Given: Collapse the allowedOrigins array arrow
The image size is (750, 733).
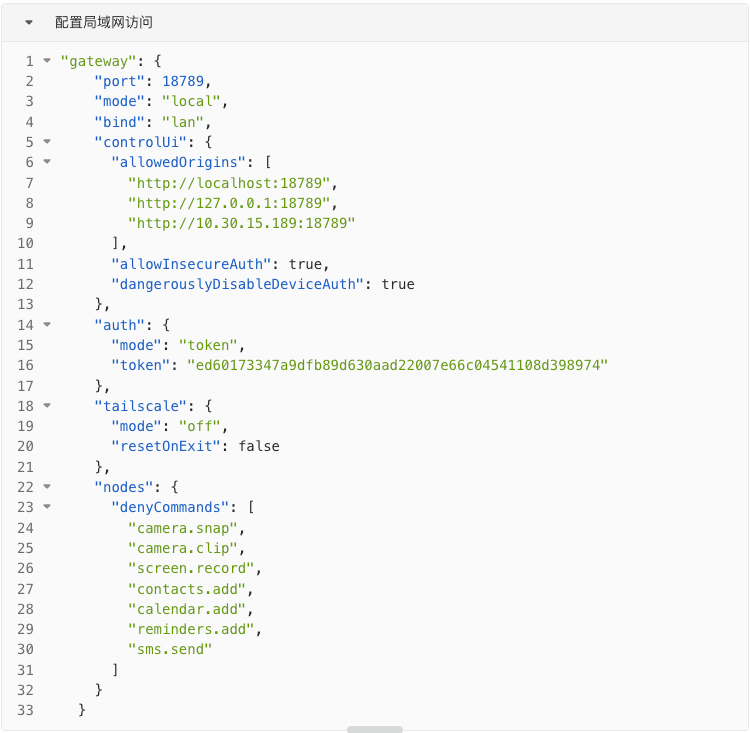Looking at the screenshot, I should click(47, 162).
